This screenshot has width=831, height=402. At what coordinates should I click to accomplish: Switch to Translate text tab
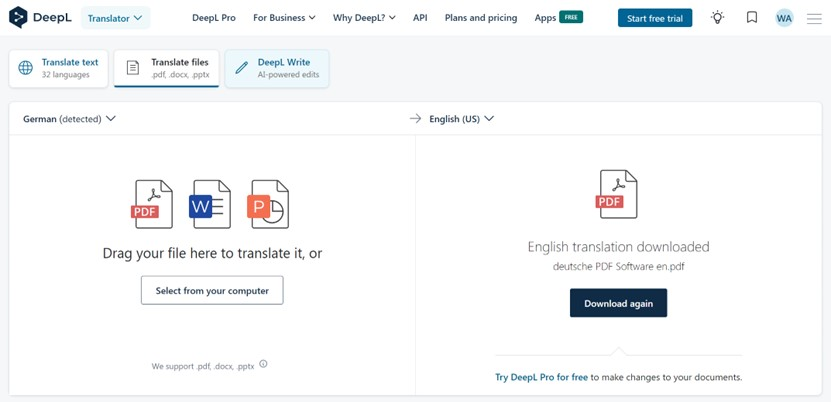pos(58,68)
